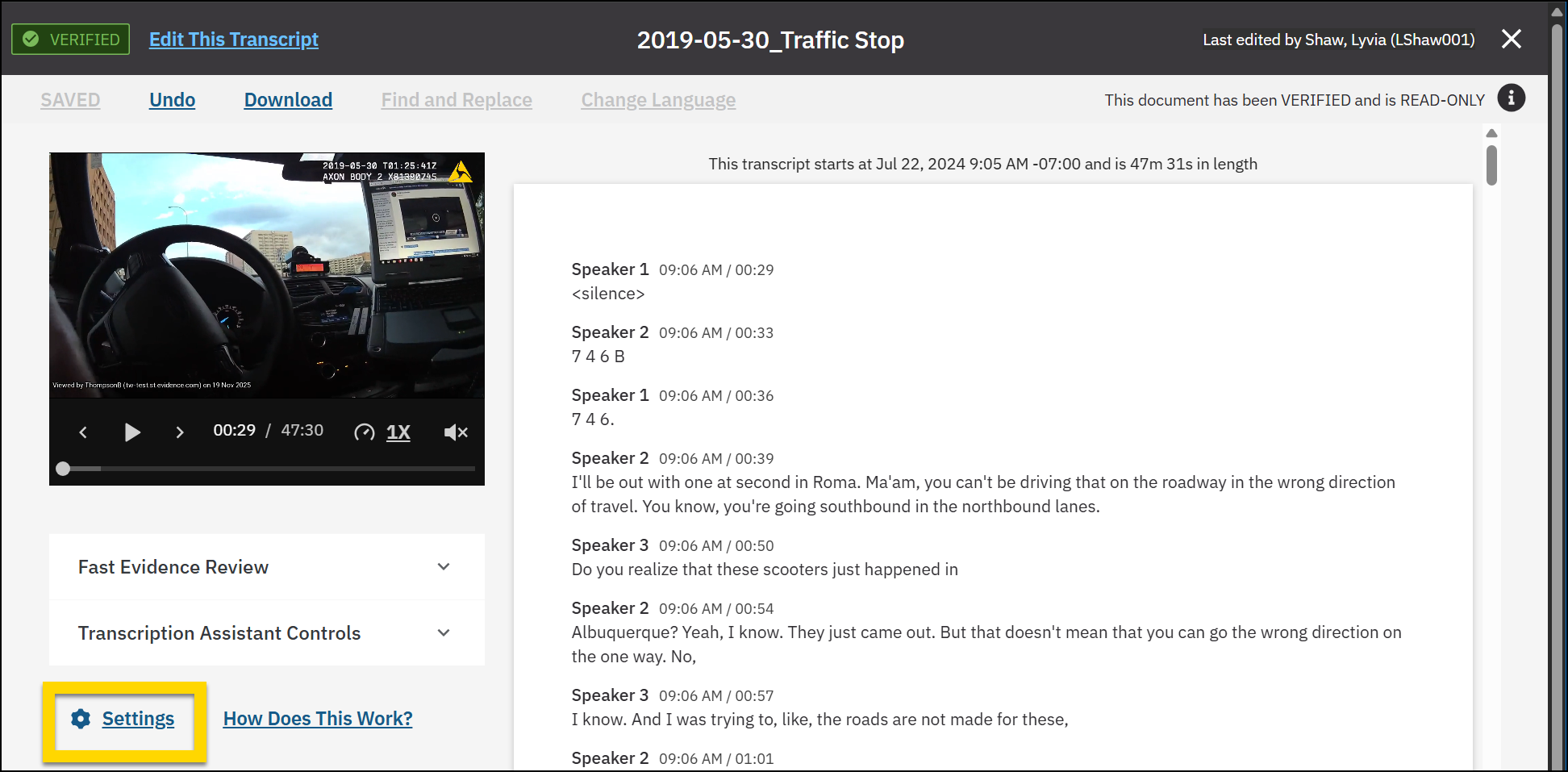Click the How Does This Work? link
The height and width of the screenshot is (772, 1568).
(318, 718)
